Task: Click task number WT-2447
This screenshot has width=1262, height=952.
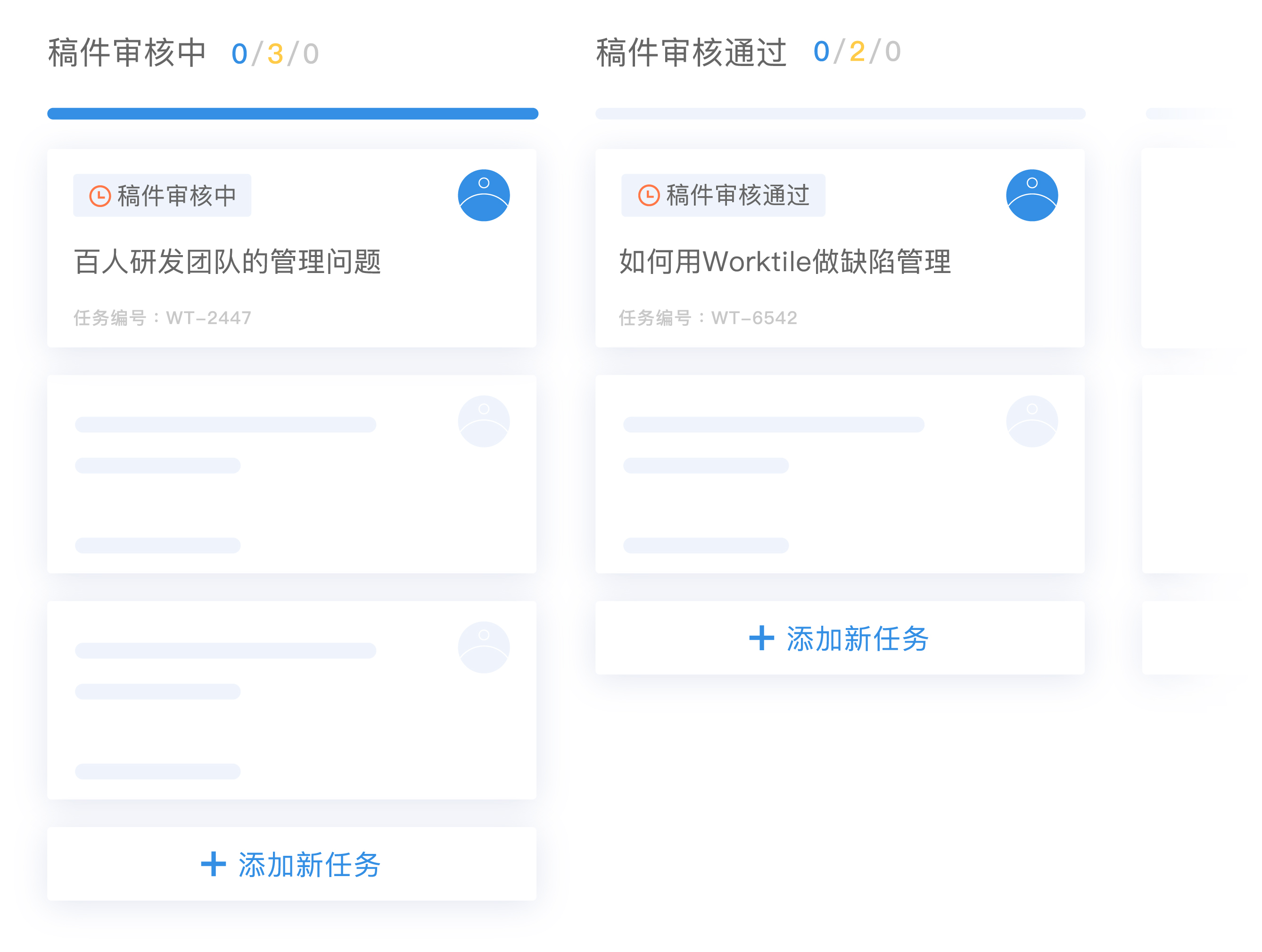Action: tap(208, 317)
